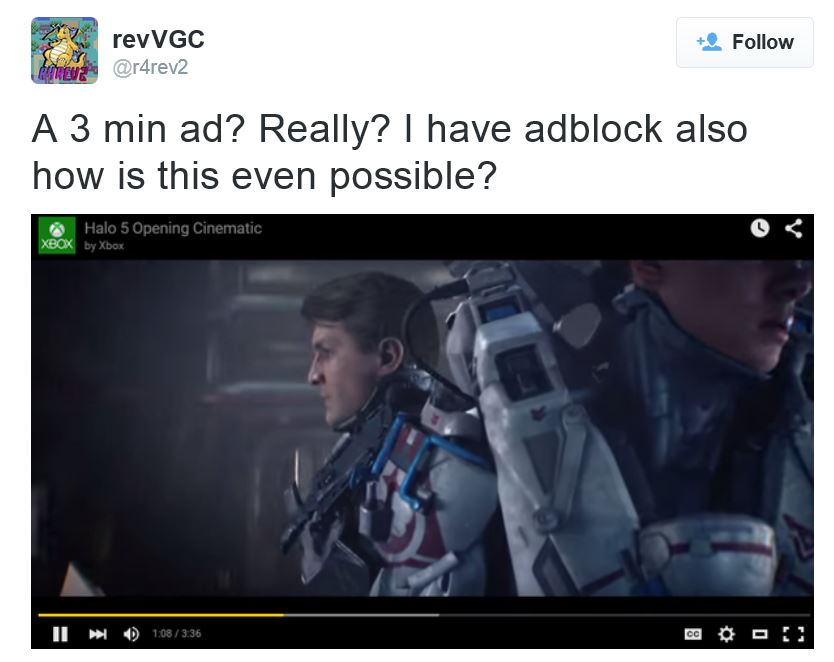This screenshot has width=834, height=662.
Task: Click the Xbox channel logo
Action: (x=57, y=236)
